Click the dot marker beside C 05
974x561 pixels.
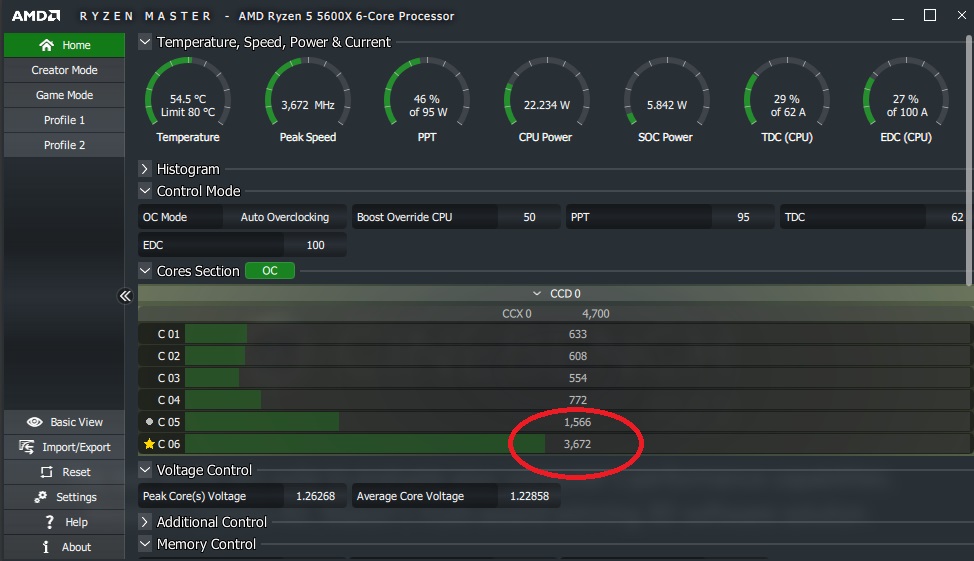pos(149,421)
